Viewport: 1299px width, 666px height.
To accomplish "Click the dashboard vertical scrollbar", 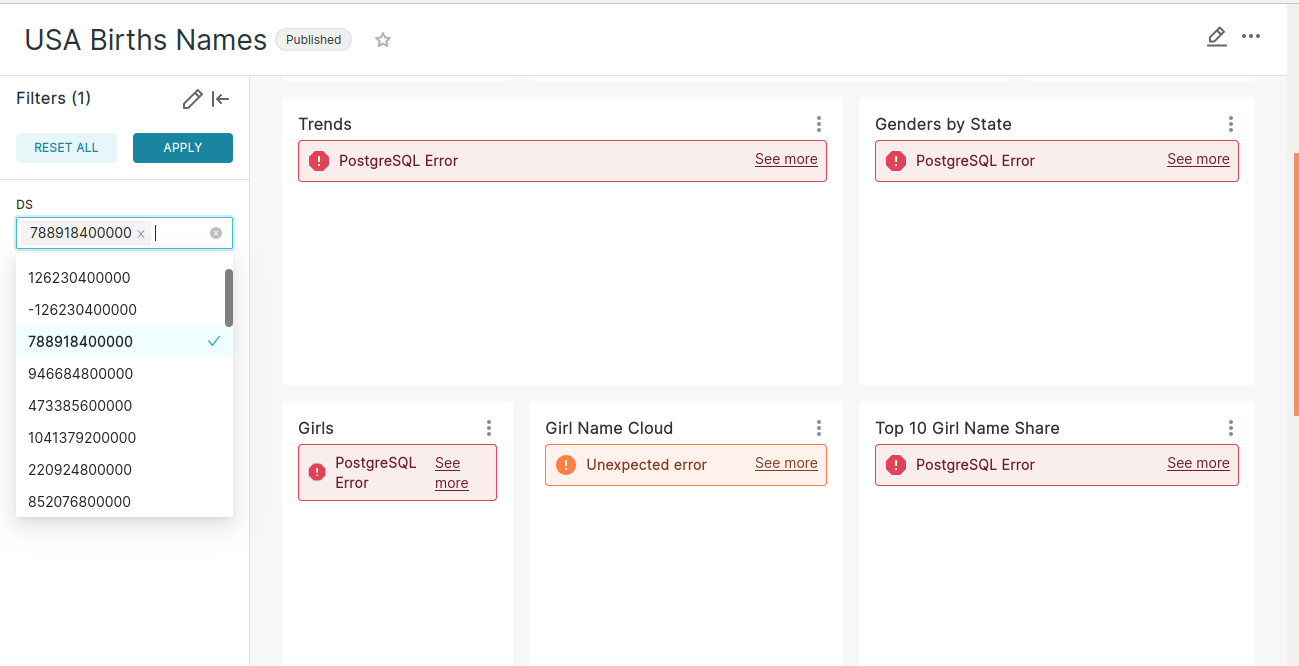I will [x=1296, y=284].
